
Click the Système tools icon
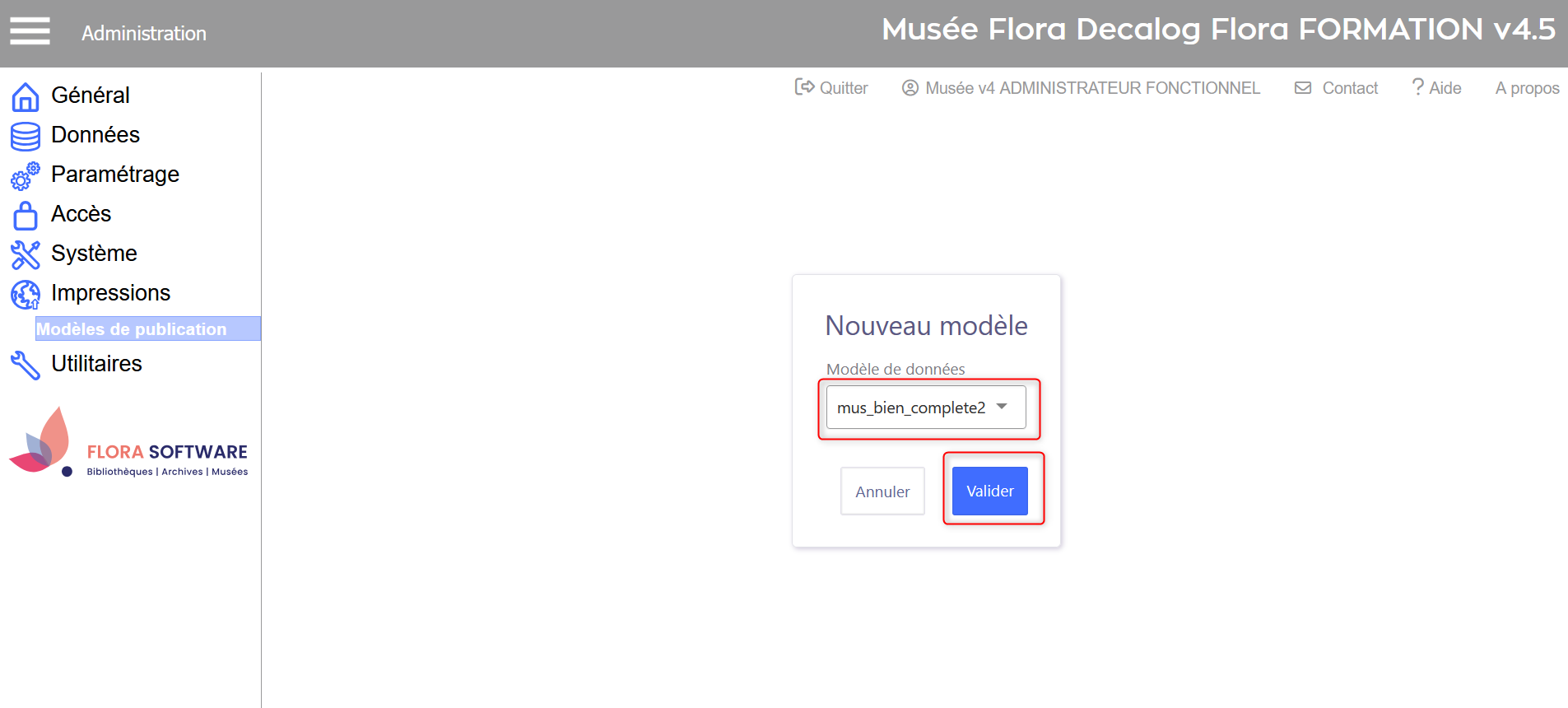(26, 254)
